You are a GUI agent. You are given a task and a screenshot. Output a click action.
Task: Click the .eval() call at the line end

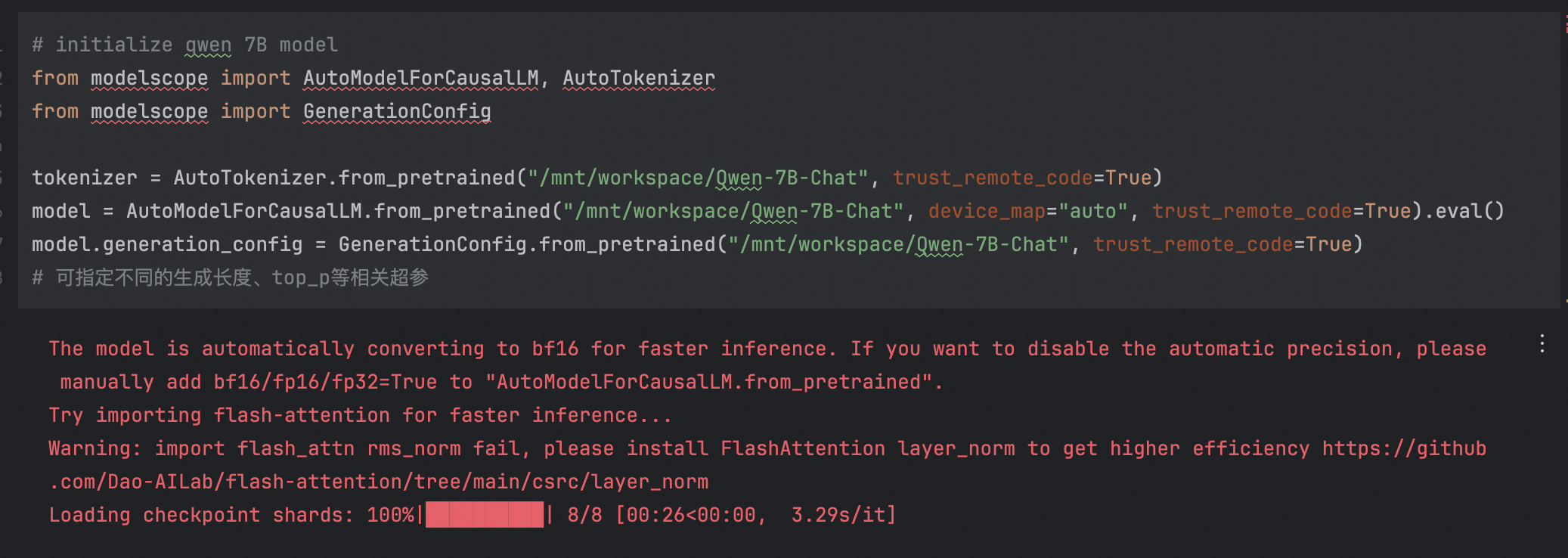[x=1468, y=211]
